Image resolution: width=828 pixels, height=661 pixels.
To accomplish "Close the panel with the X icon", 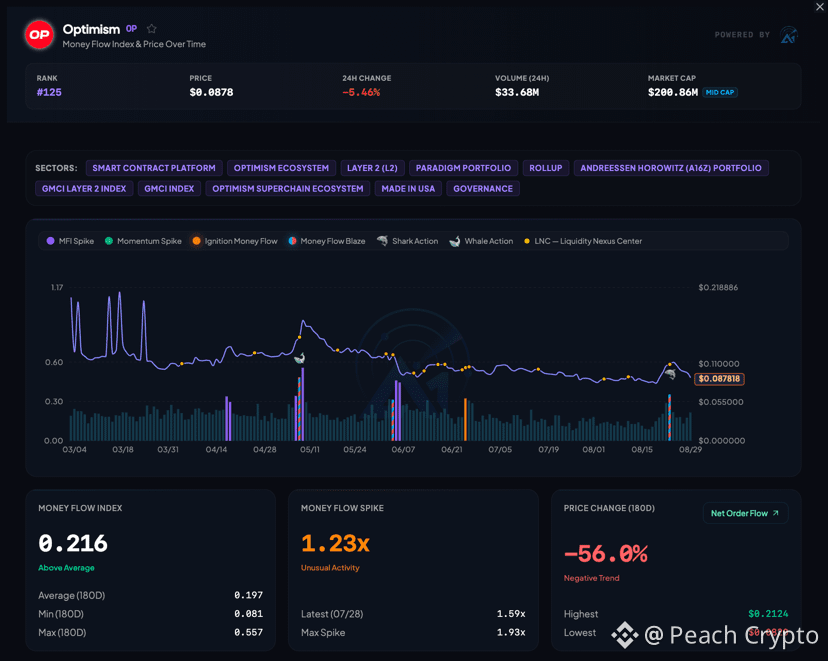I will [820, 6].
